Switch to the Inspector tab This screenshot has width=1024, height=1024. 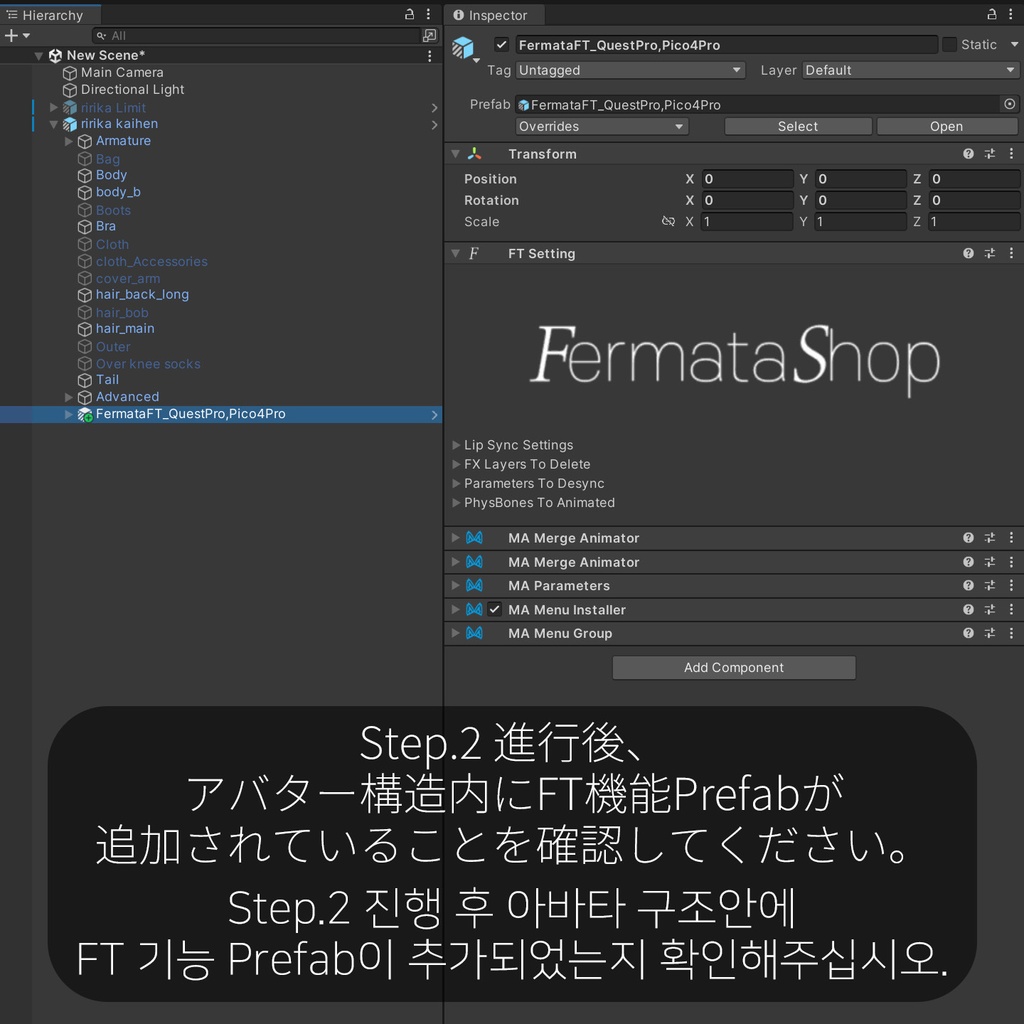[x=494, y=15]
